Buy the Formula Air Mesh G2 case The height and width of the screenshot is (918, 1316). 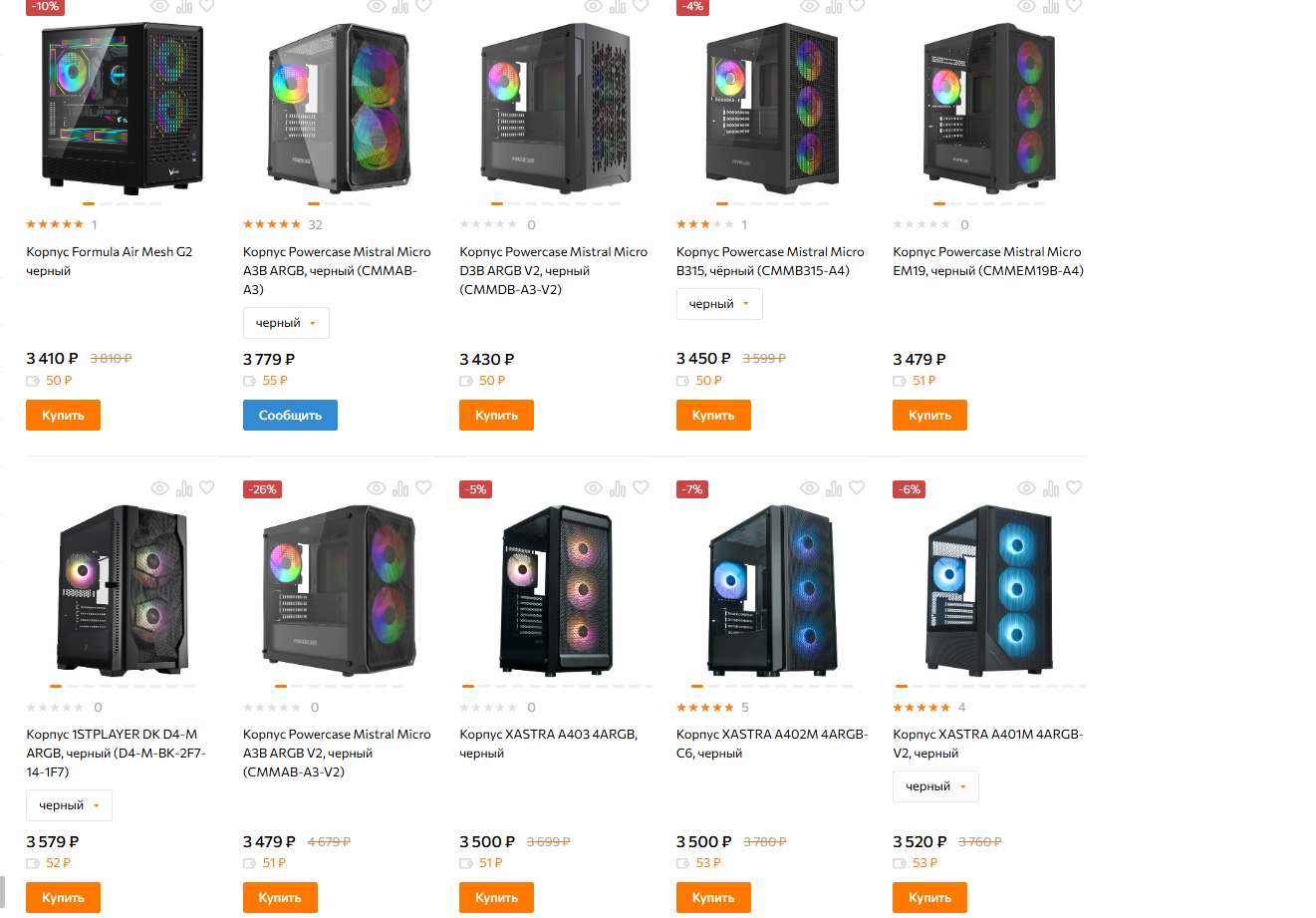point(63,416)
